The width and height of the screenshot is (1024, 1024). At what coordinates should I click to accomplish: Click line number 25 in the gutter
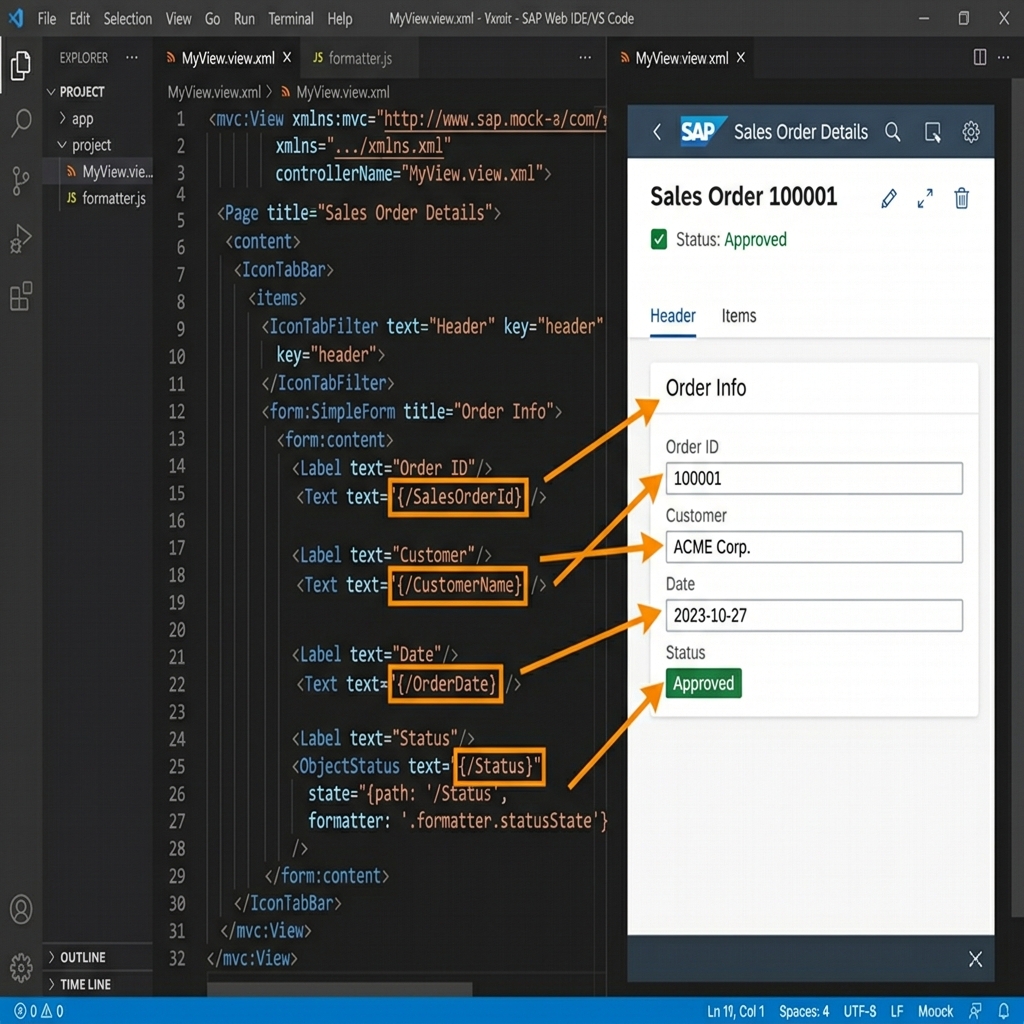pyautogui.click(x=177, y=766)
